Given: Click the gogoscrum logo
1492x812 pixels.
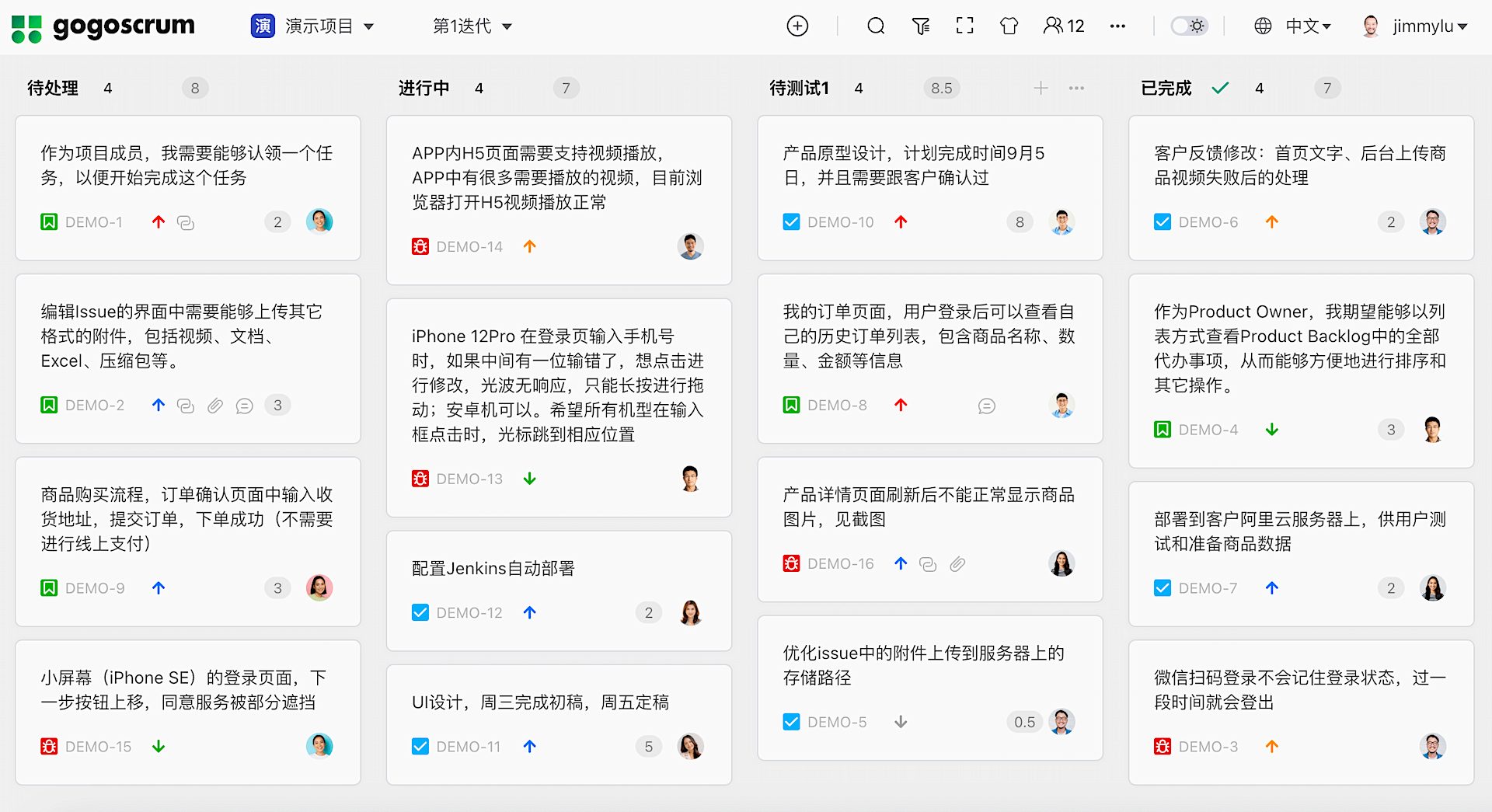Looking at the screenshot, I should click(103, 27).
